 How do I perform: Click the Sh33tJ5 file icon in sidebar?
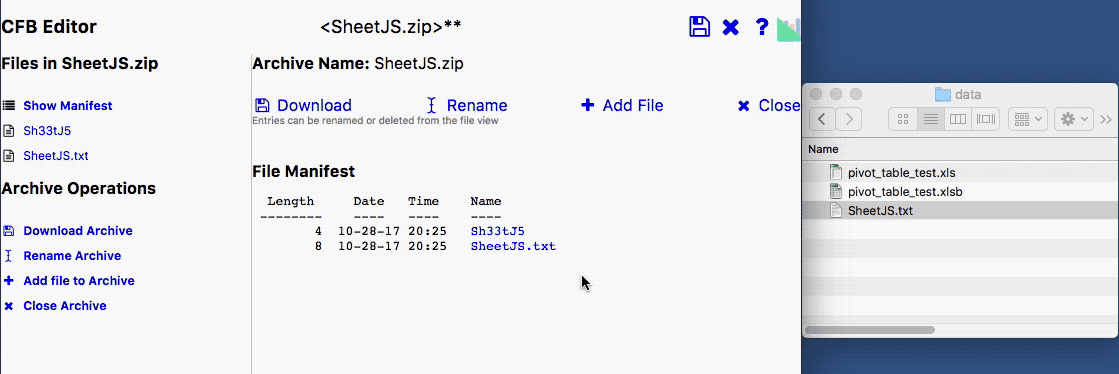(x=9, y=131)
